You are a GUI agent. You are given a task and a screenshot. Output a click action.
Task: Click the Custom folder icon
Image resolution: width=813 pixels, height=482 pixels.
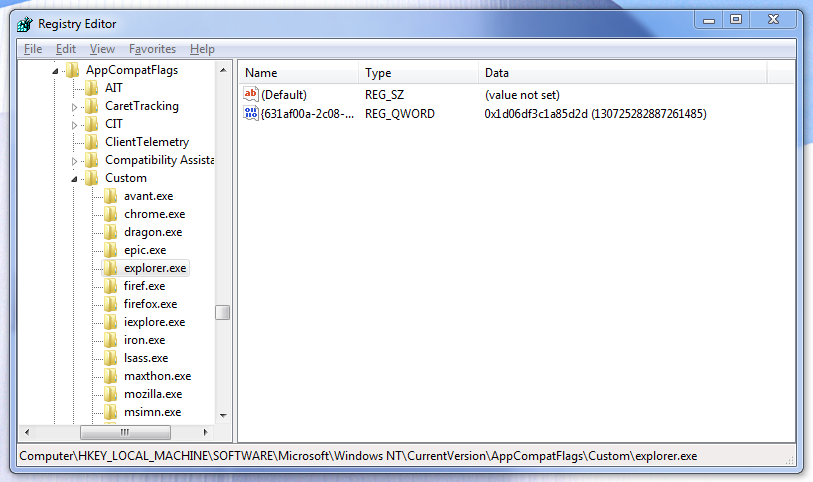(92, 178)
